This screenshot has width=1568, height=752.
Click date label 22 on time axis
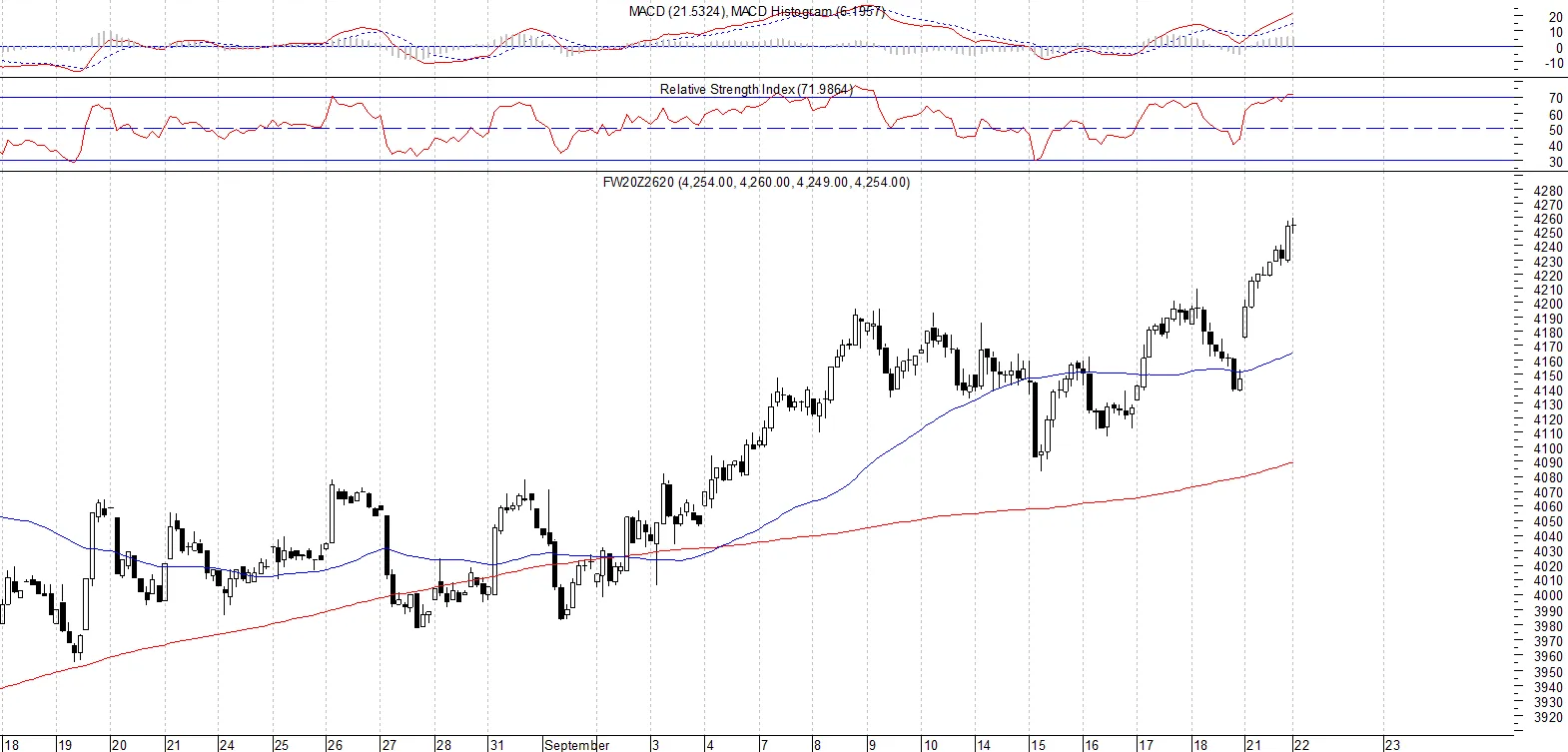pos(1301,745)
